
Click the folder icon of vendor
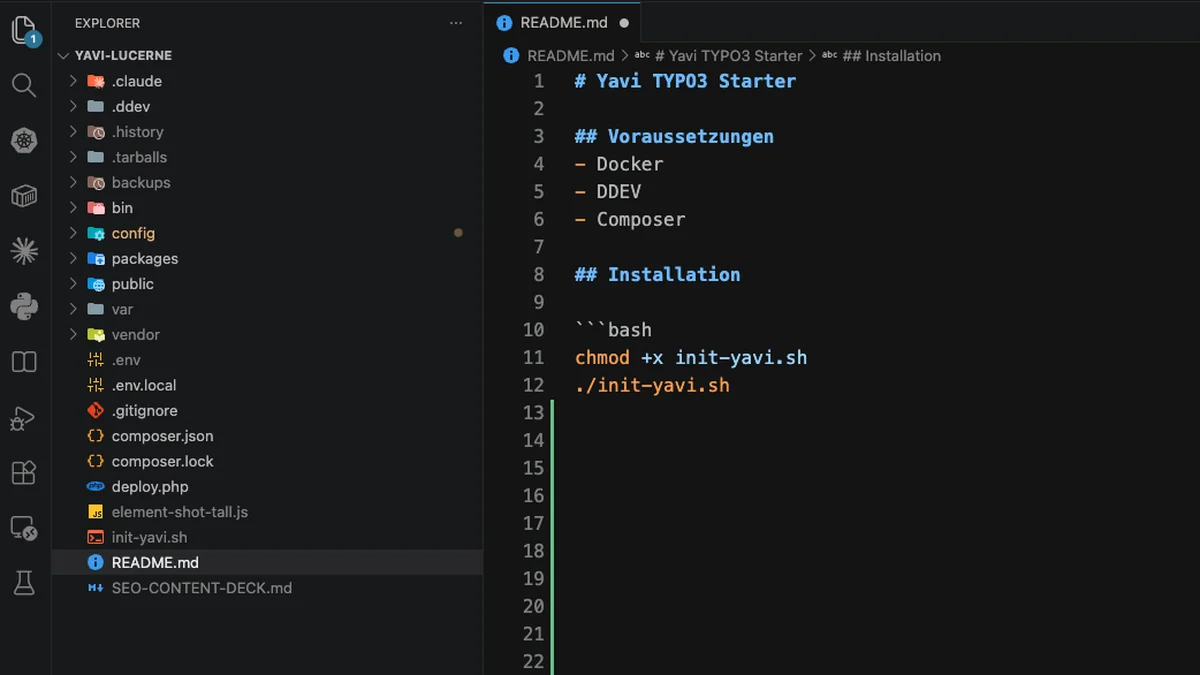[95, 334]
